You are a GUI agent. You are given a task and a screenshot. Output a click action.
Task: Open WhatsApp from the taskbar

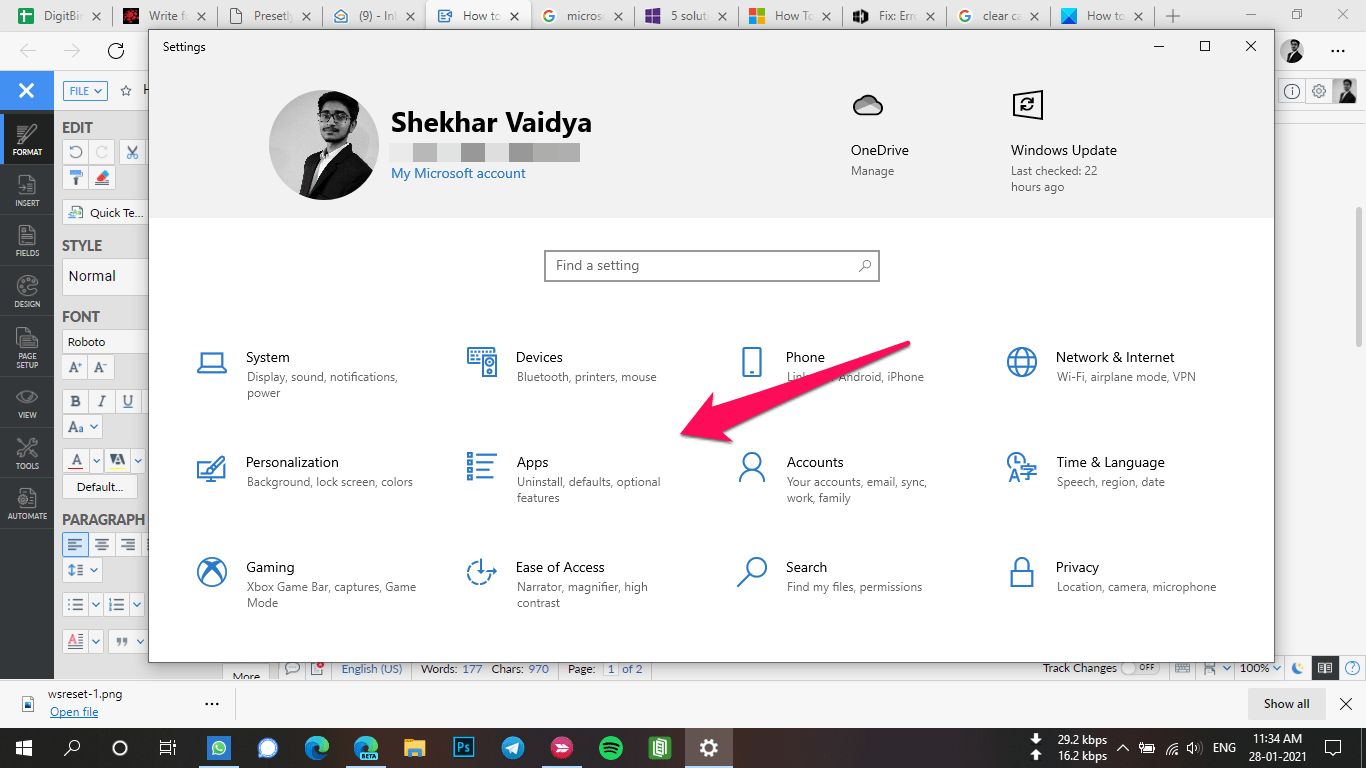tap(219, 747)
